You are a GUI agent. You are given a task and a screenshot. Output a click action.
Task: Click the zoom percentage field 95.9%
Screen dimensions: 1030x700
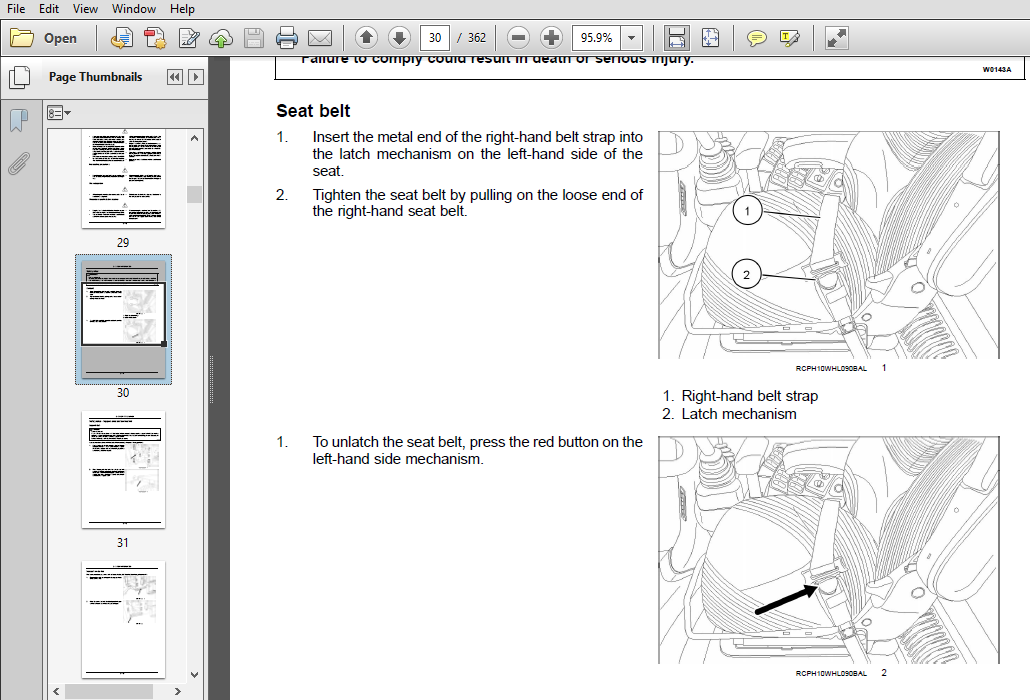pyautogui.click(x=596, y=38)
